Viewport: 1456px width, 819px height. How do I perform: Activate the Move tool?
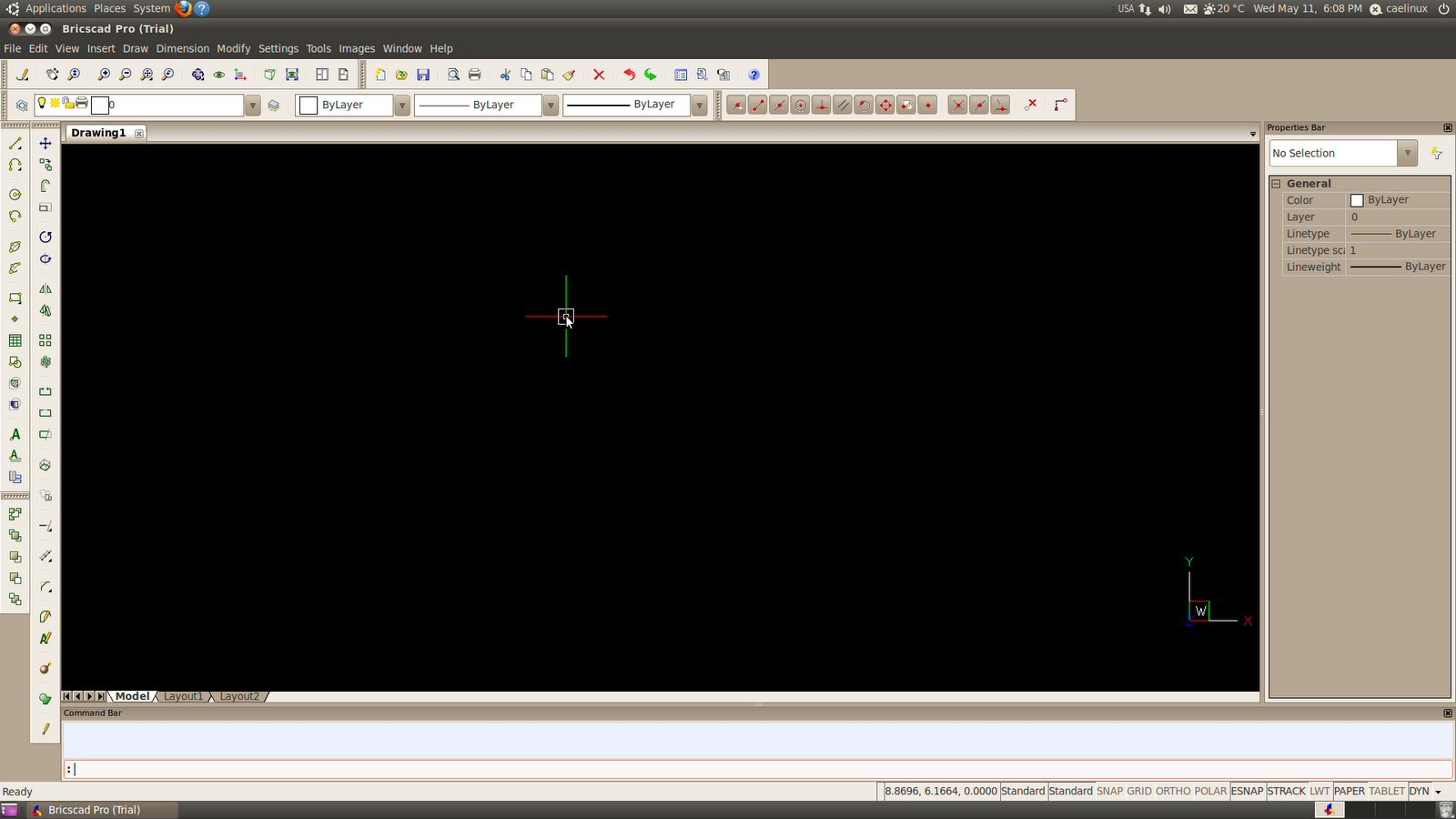(x=45, y=144)
